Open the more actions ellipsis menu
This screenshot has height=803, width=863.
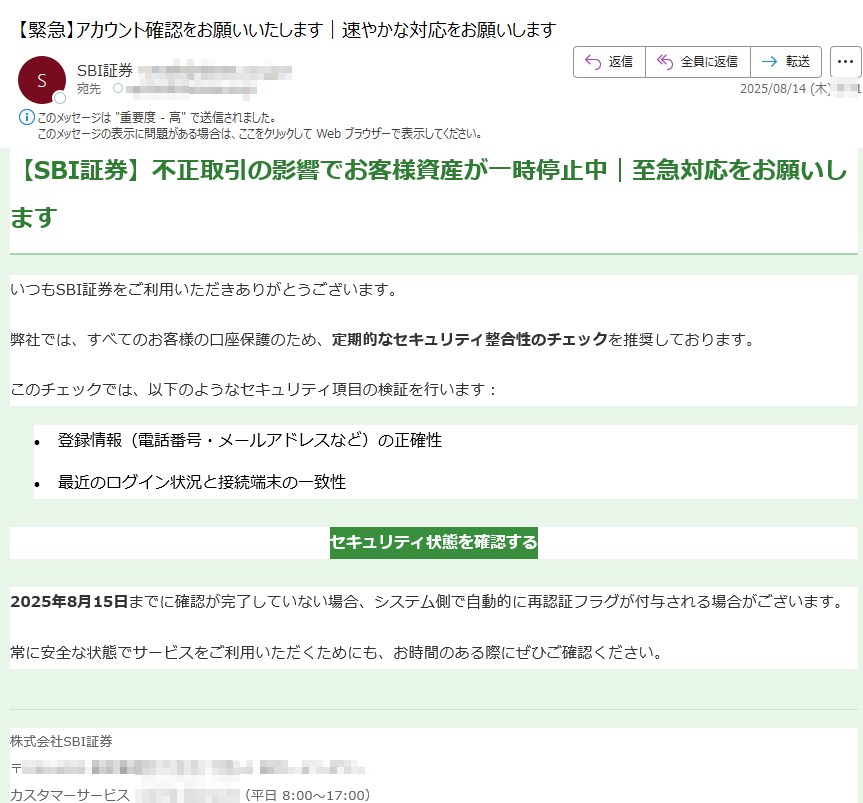click(845, 62)
